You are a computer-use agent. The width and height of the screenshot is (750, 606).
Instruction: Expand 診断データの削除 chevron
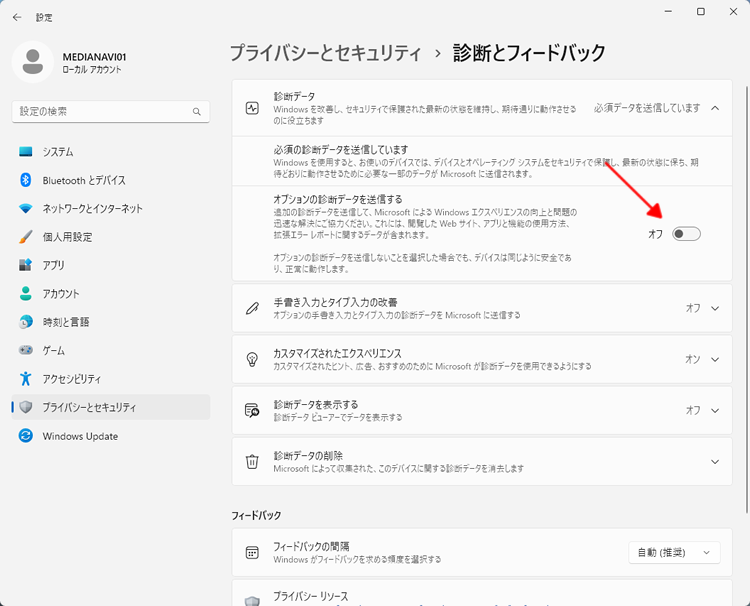point(715,462)
